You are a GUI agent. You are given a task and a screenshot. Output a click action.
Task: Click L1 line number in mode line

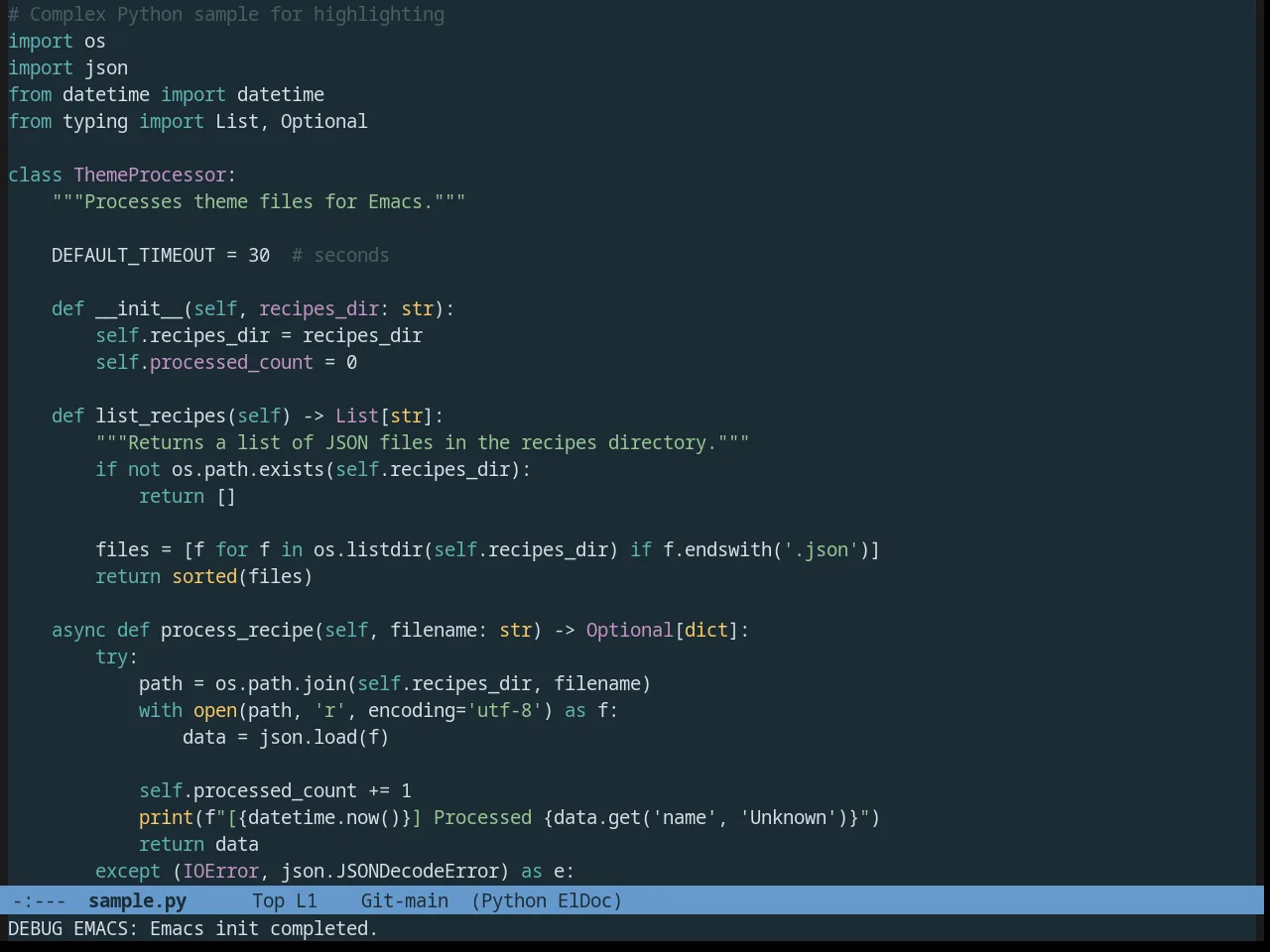point(307,900)
